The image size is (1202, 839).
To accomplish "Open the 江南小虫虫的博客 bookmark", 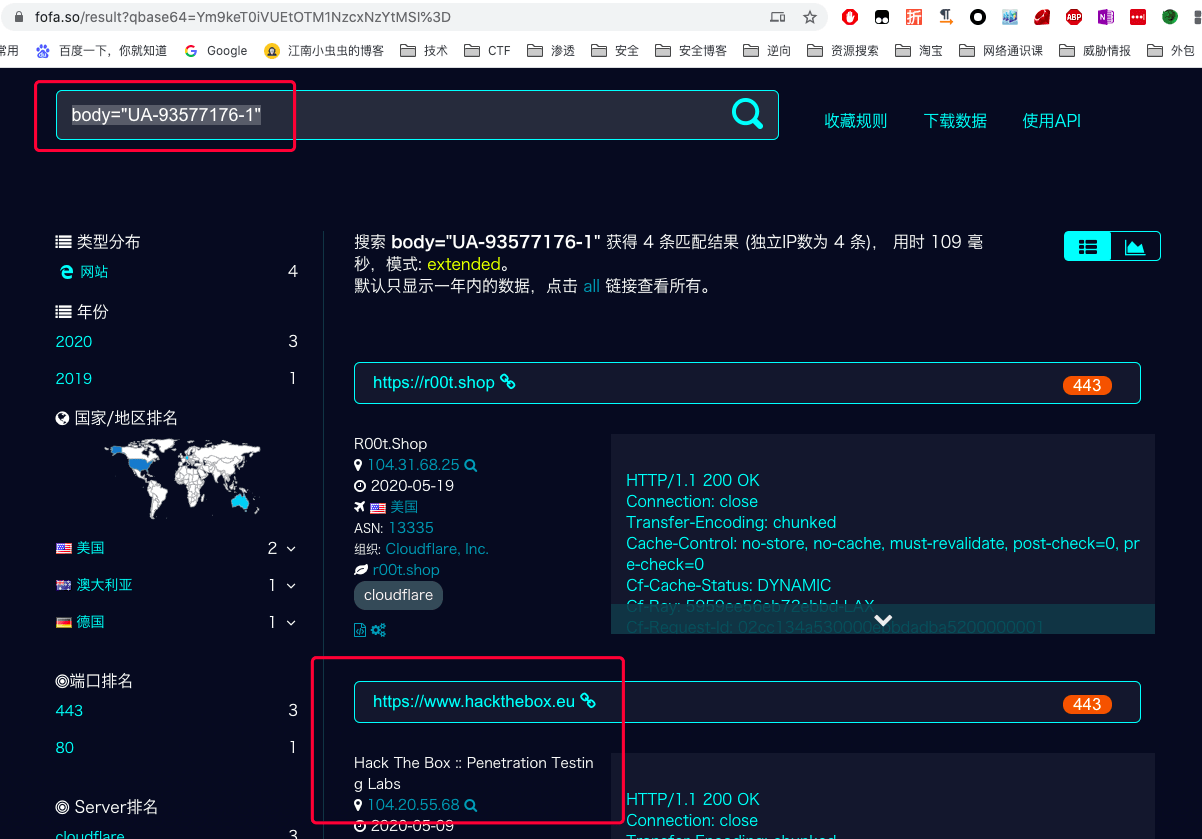I will [x=324, y=51].
